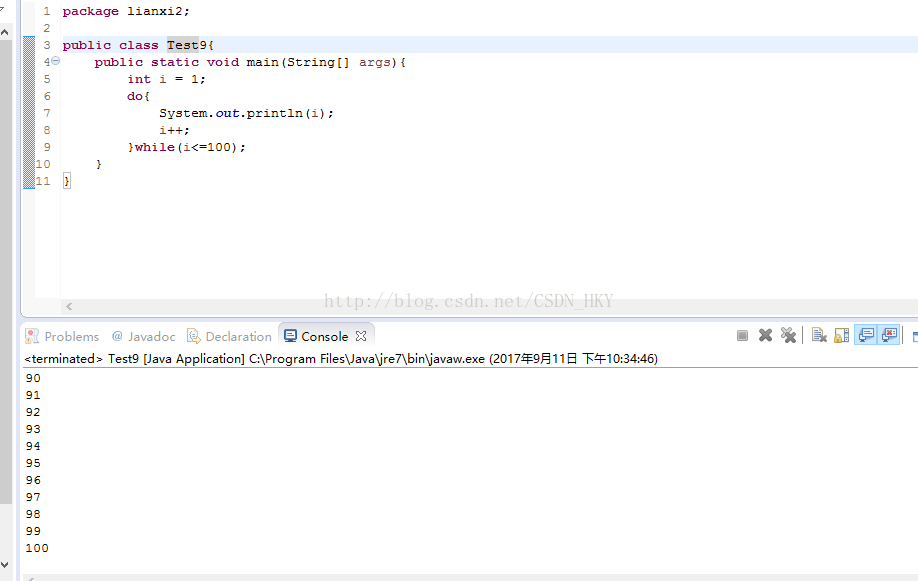The height and width of the screenshot is (581, 918).
Task: Place cursor on 'int i = 1;'
Action: click(166, 79)
